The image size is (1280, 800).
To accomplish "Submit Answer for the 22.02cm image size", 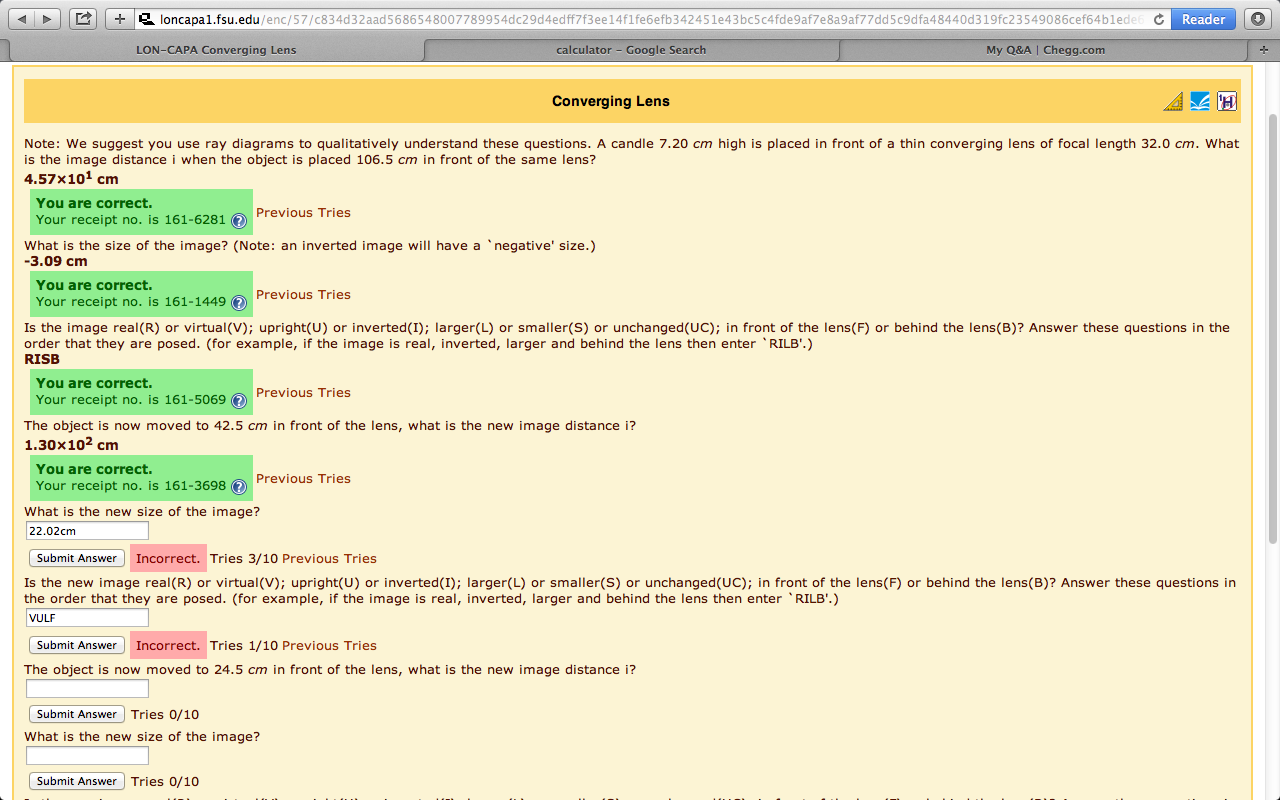I will [x=76, y=558].
